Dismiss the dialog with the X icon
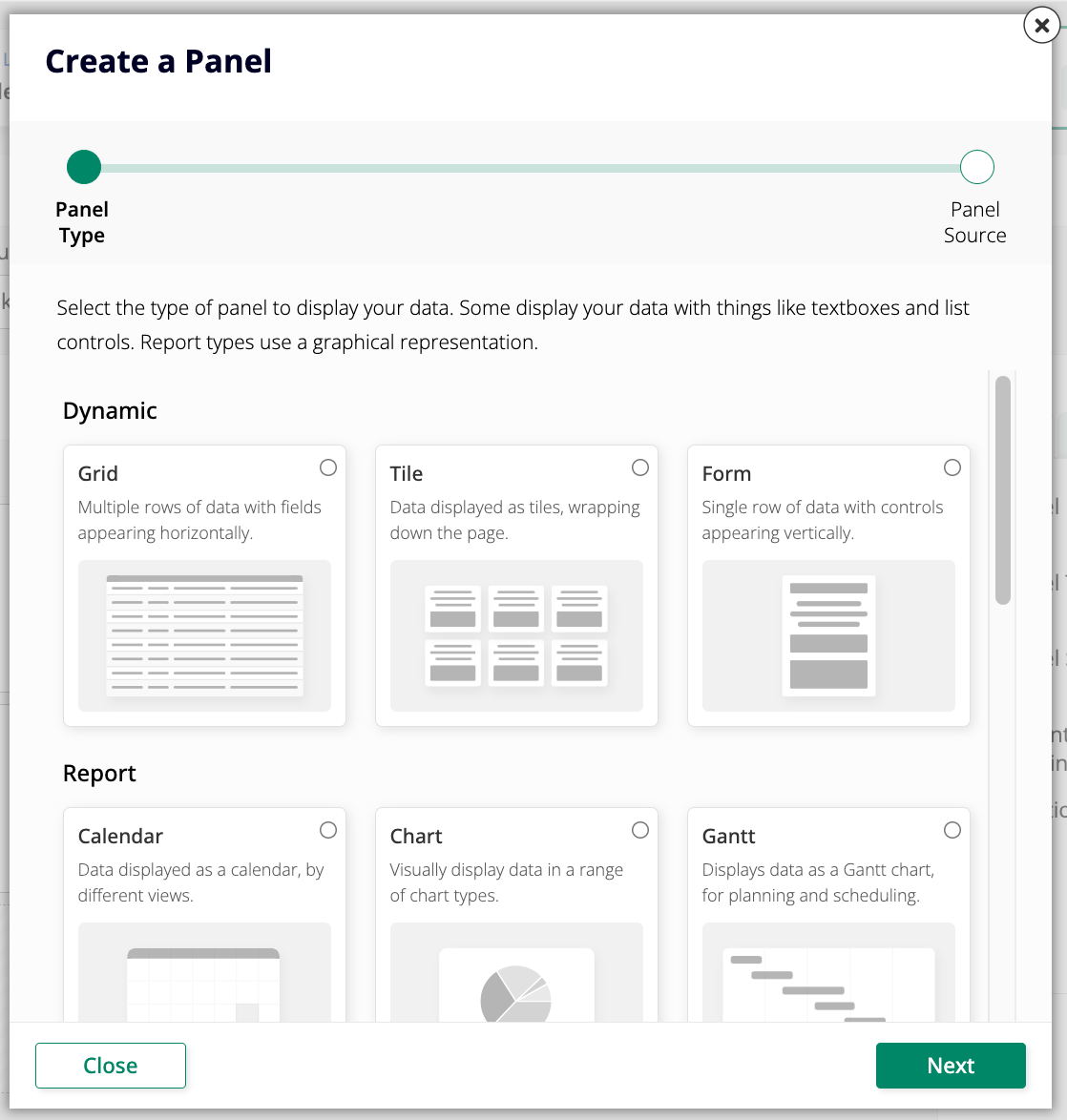The image size is (1067, 1120). 1040,26
